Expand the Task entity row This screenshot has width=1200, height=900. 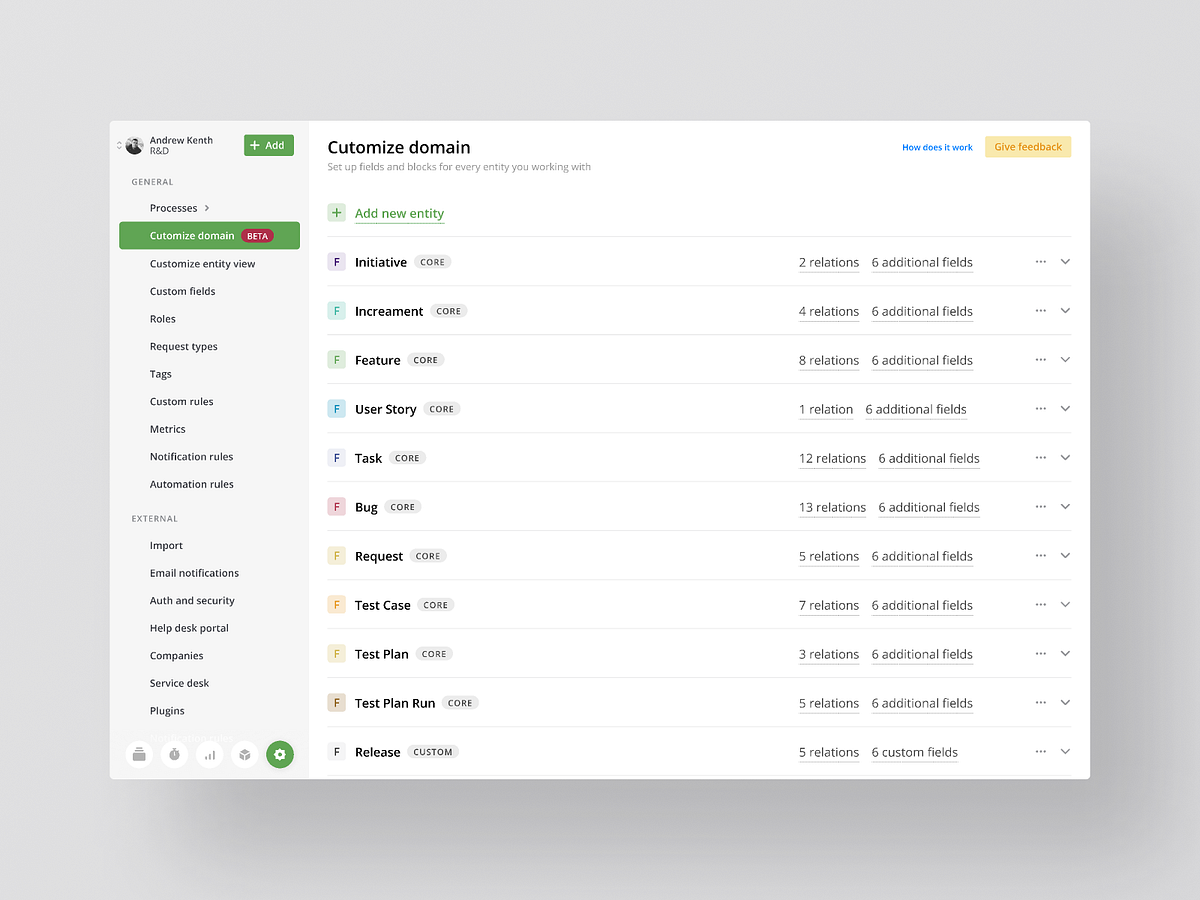pyautogui.click(x=1065, y=458)
